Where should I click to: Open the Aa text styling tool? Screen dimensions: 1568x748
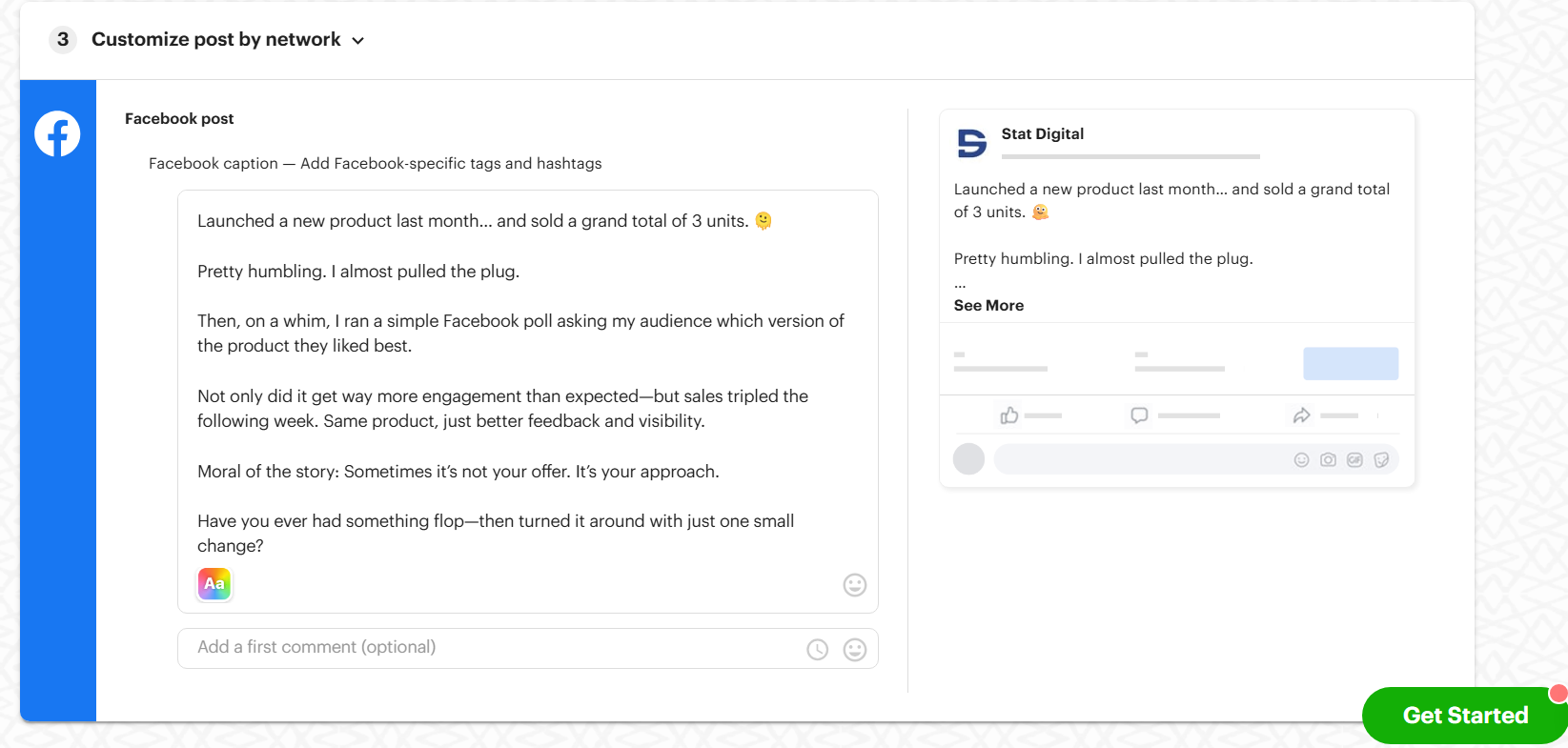click(214, 584)
